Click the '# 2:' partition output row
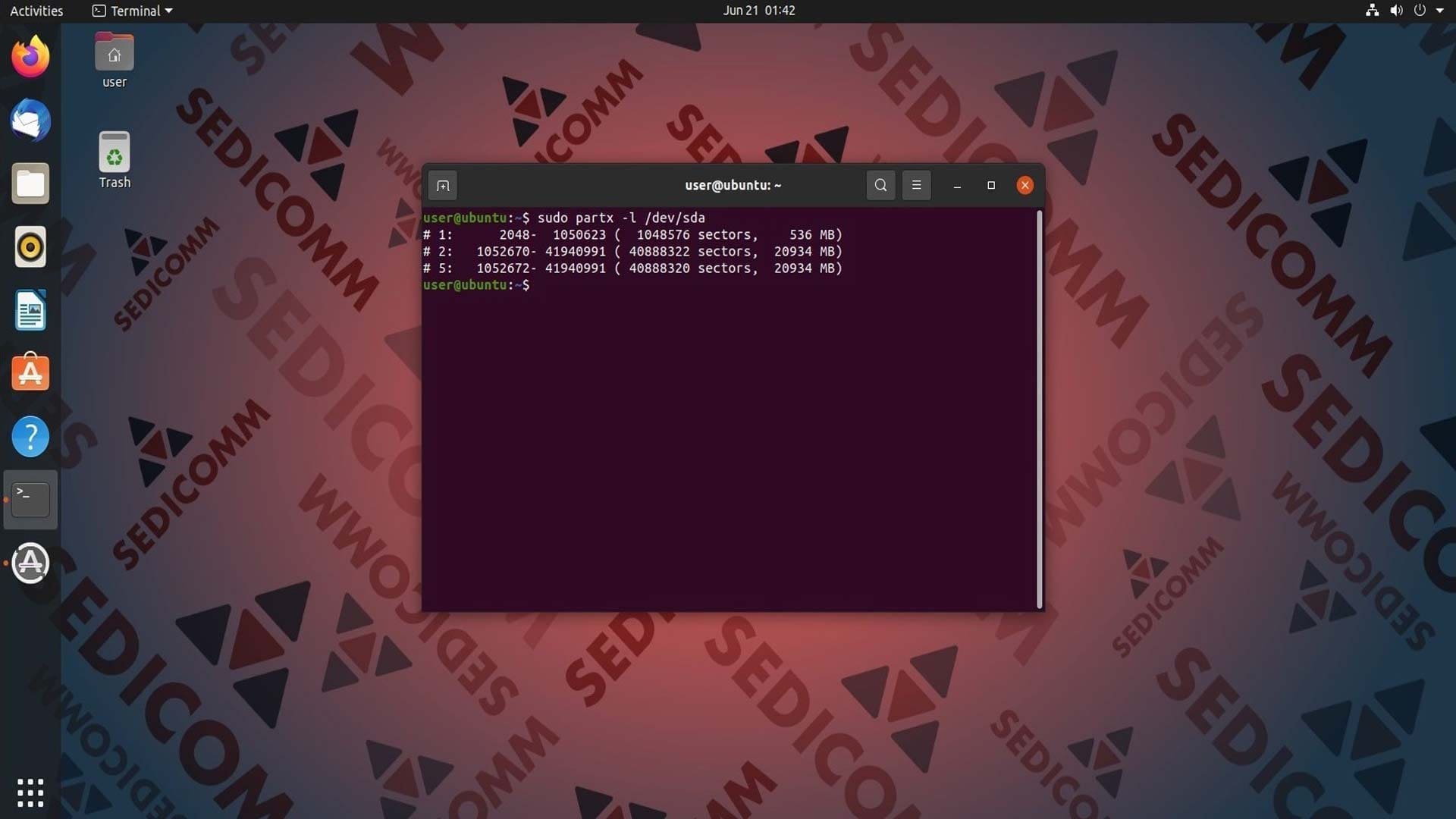The image size is (1456, 819). coord(632,252)
